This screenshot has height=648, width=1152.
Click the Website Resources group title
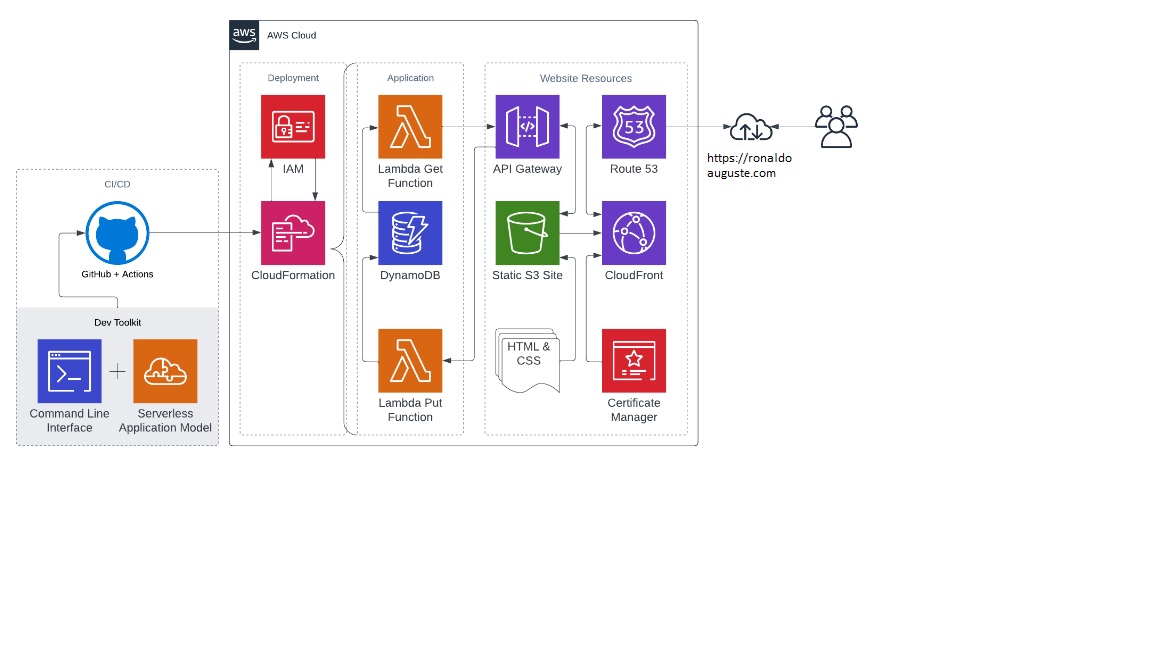pyautogui.click(x=586, y=78)
